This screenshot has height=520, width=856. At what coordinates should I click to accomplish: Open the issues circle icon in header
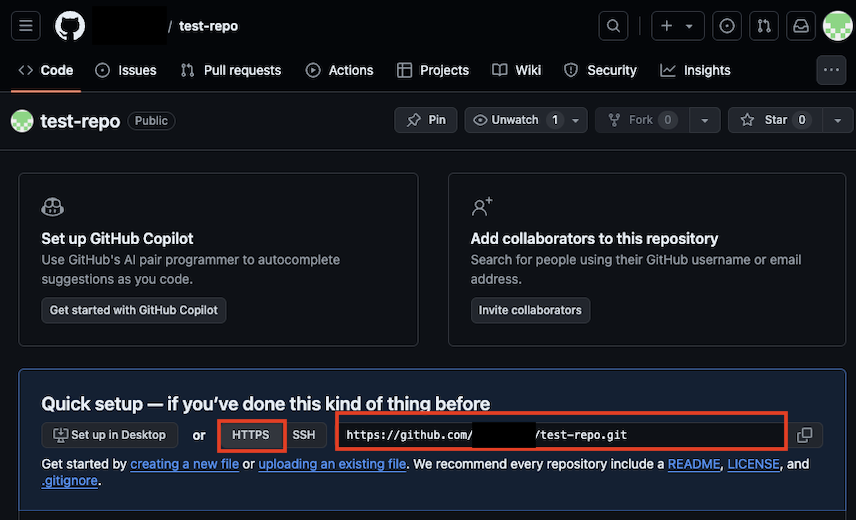(727, 26)
